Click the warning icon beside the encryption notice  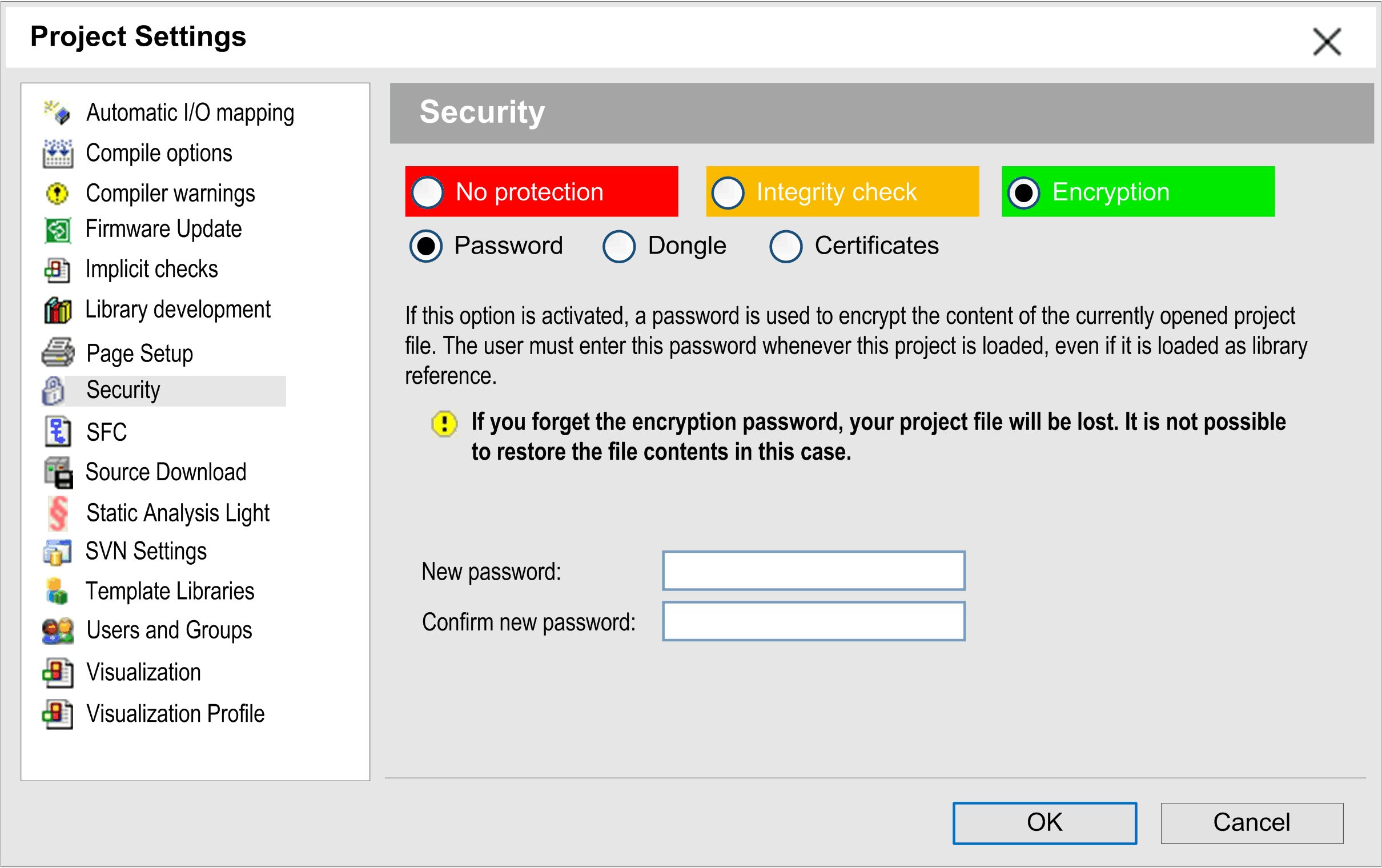click(444, 423)
